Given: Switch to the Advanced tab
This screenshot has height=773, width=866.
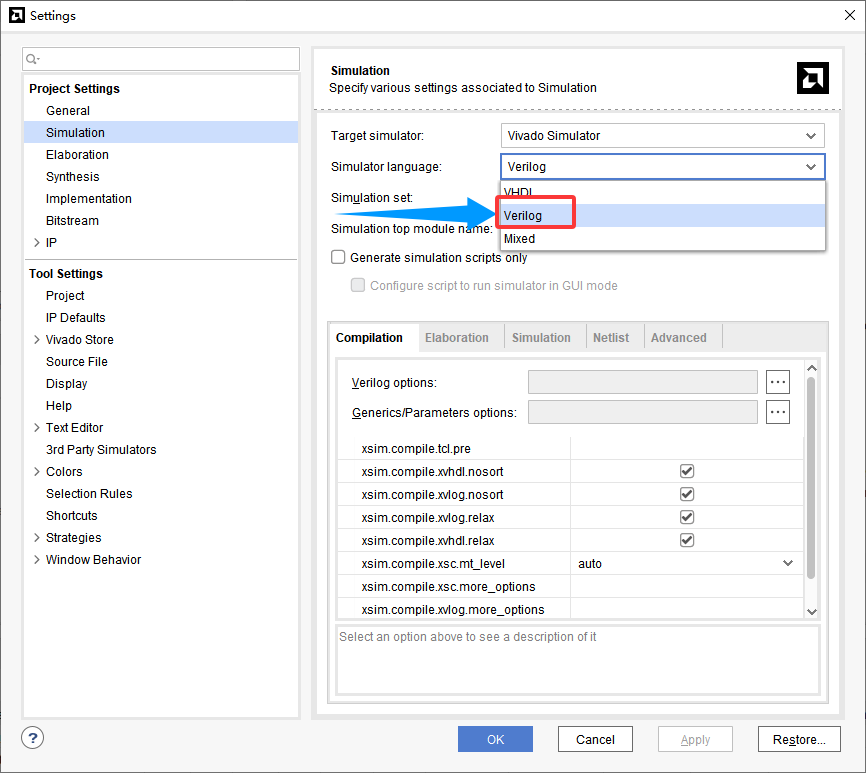Looking at the screenshot, I should pos(678,337).
